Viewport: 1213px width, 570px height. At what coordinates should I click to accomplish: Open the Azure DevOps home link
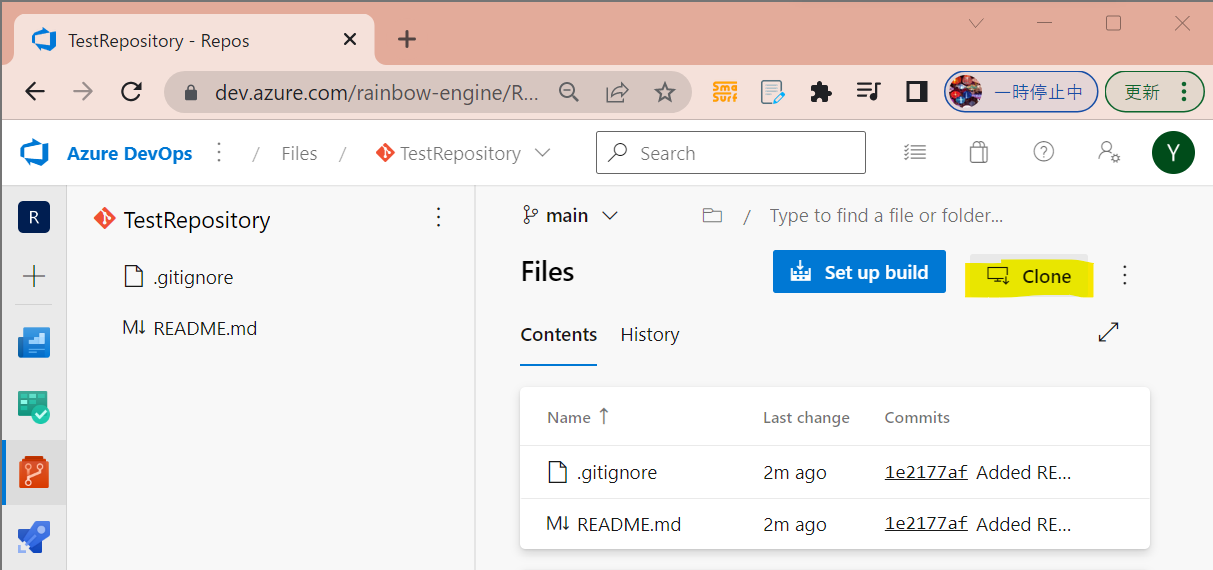[130, 153]
